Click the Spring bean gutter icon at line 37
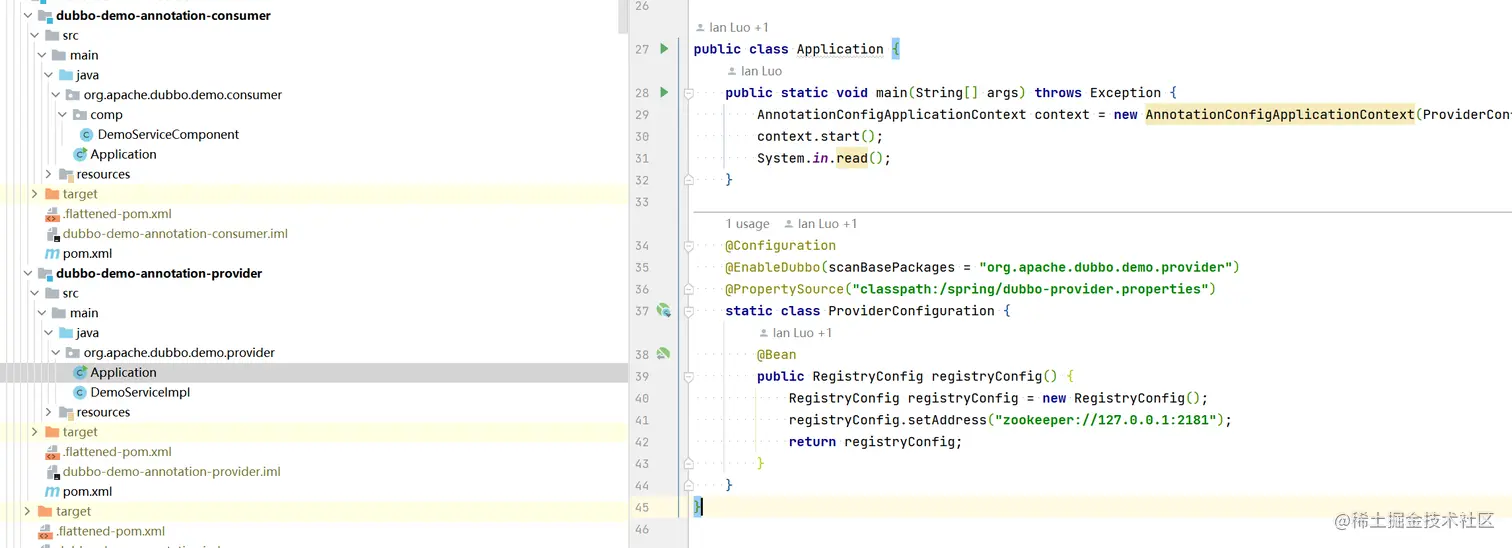This screenshot has height=548, width=1512. pos(663,311)
